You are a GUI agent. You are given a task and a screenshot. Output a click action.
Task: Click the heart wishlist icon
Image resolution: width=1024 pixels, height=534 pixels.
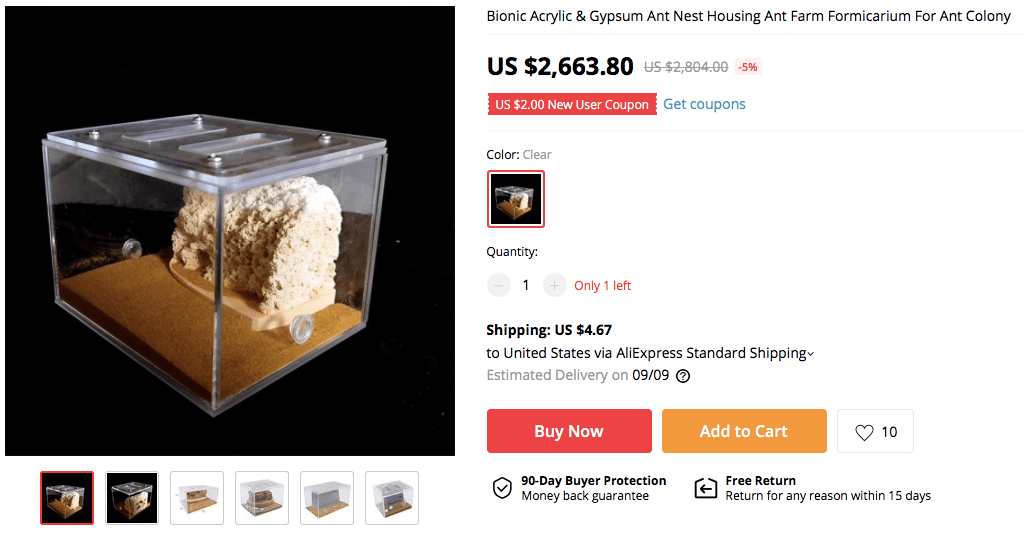click(x=865, y=432)
